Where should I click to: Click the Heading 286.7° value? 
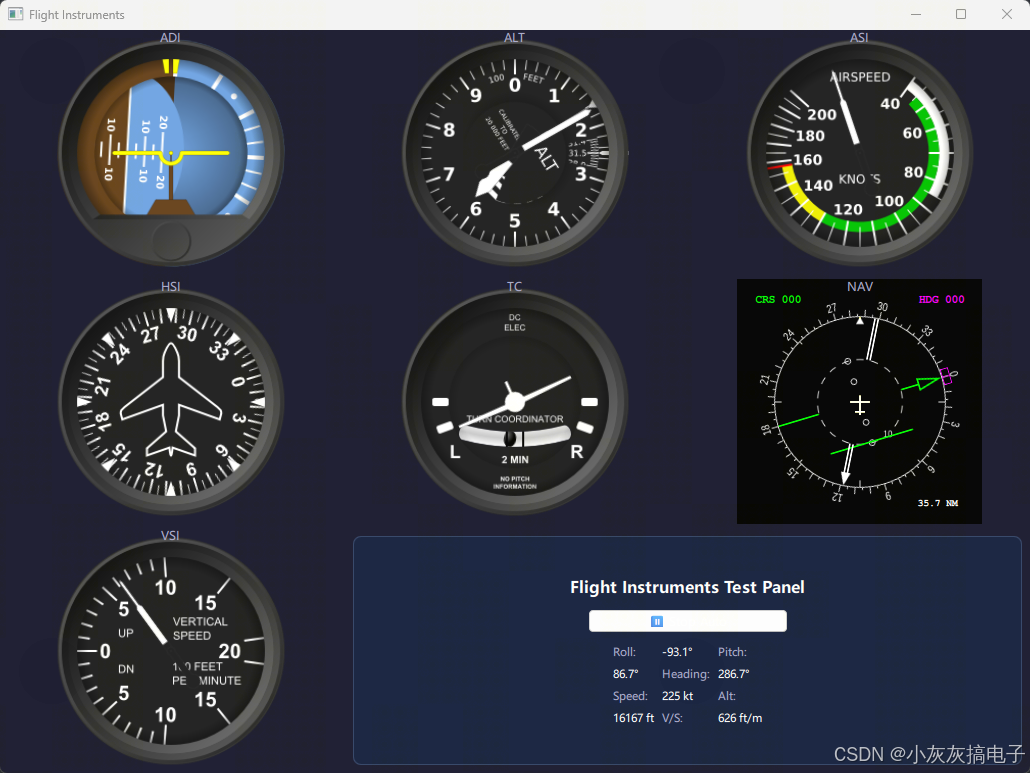734,674
